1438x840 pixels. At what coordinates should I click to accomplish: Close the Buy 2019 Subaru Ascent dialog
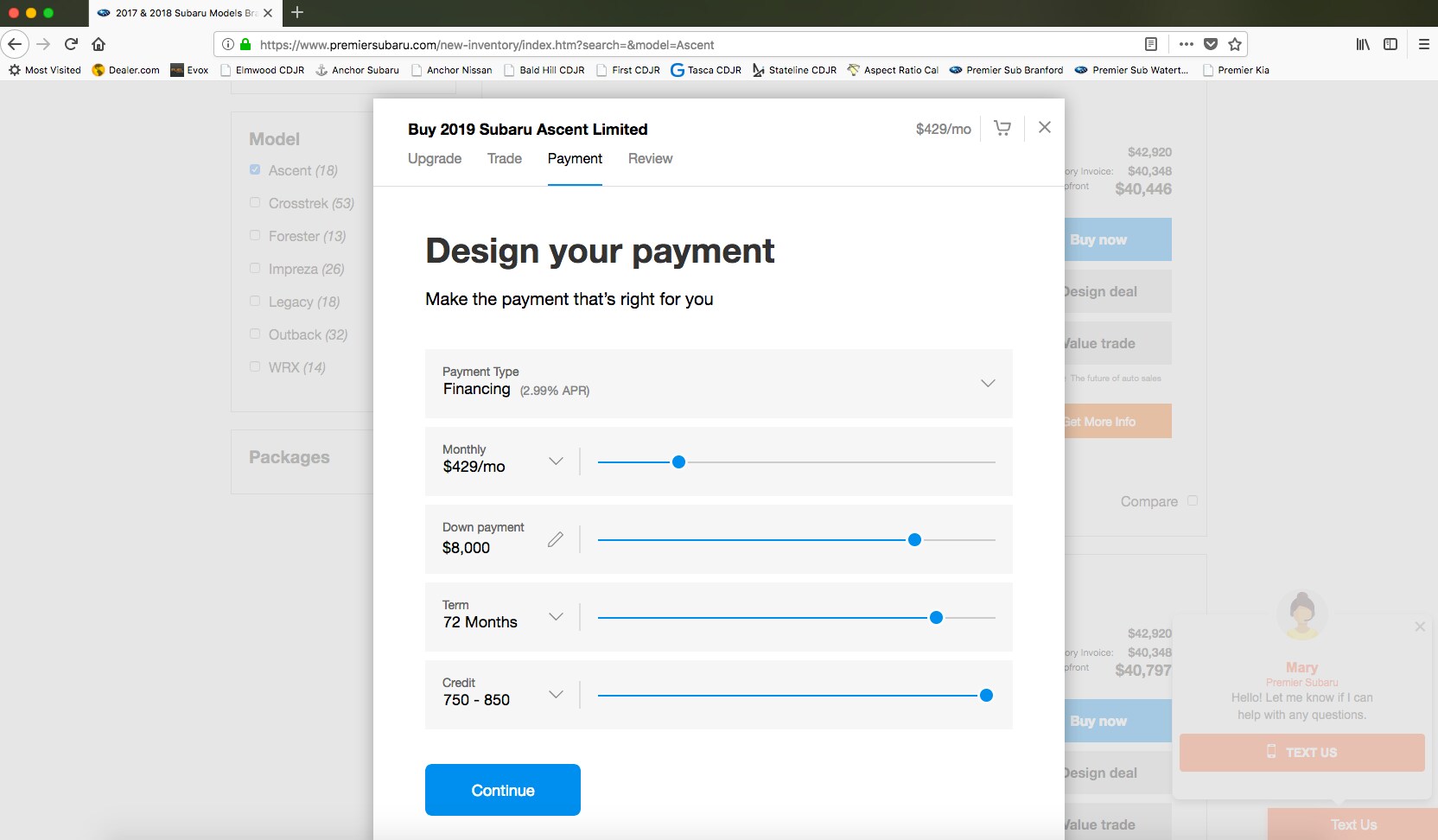click(x=1045, y=127)
